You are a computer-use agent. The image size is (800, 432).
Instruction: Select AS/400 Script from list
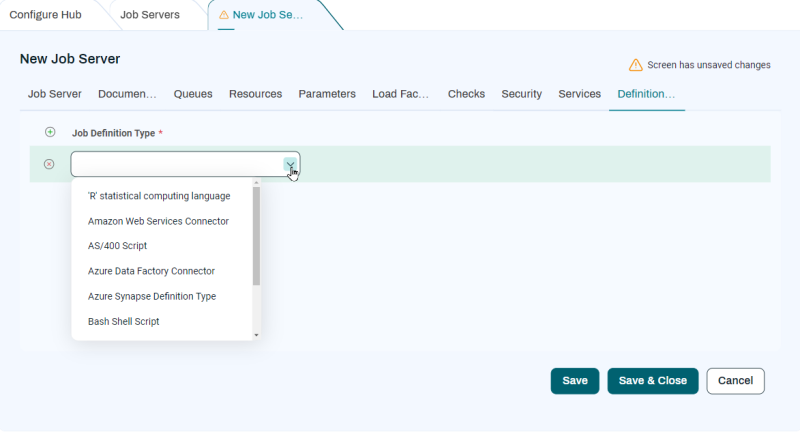[x=118, y=246]
